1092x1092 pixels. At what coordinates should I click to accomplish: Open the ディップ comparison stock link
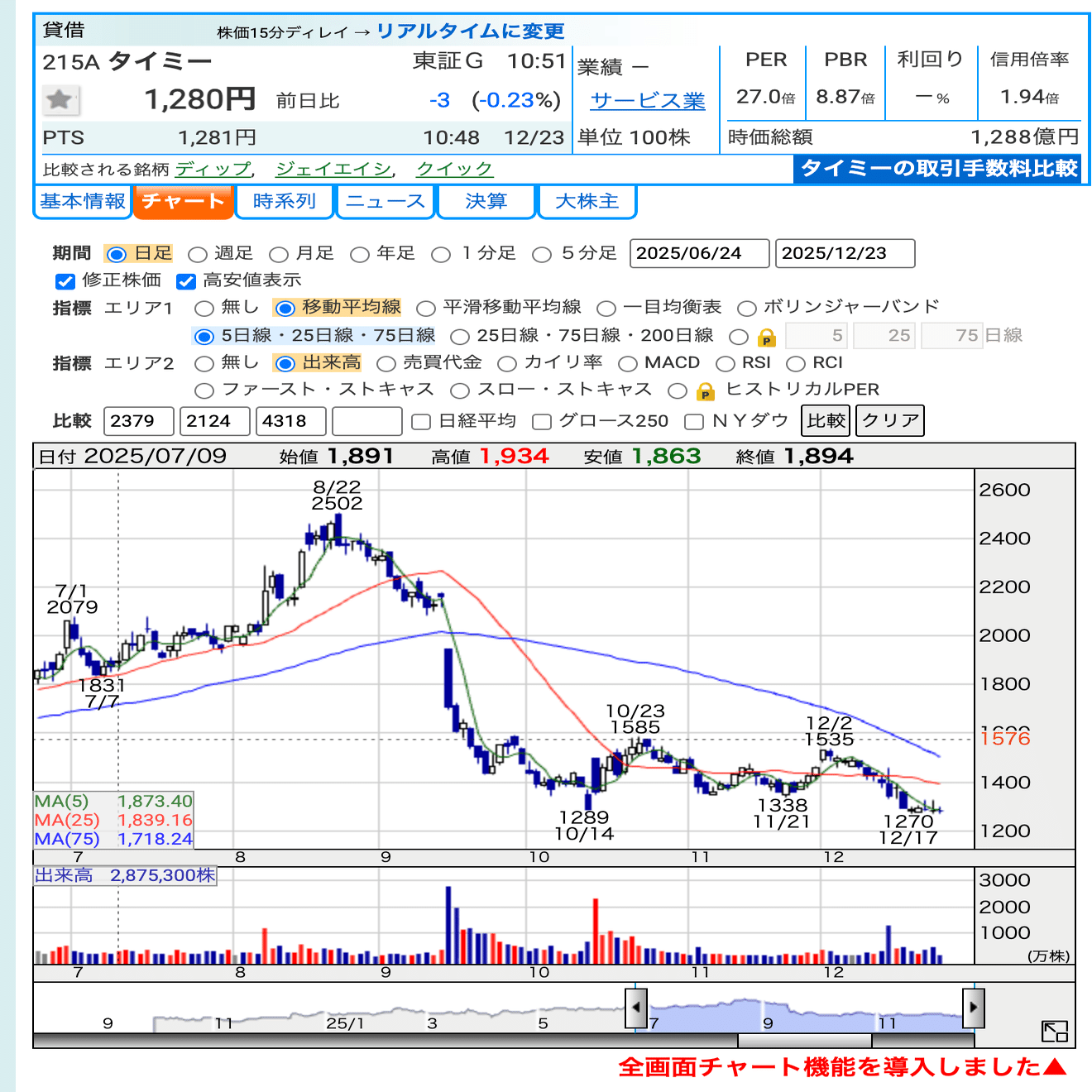(213, 169)
